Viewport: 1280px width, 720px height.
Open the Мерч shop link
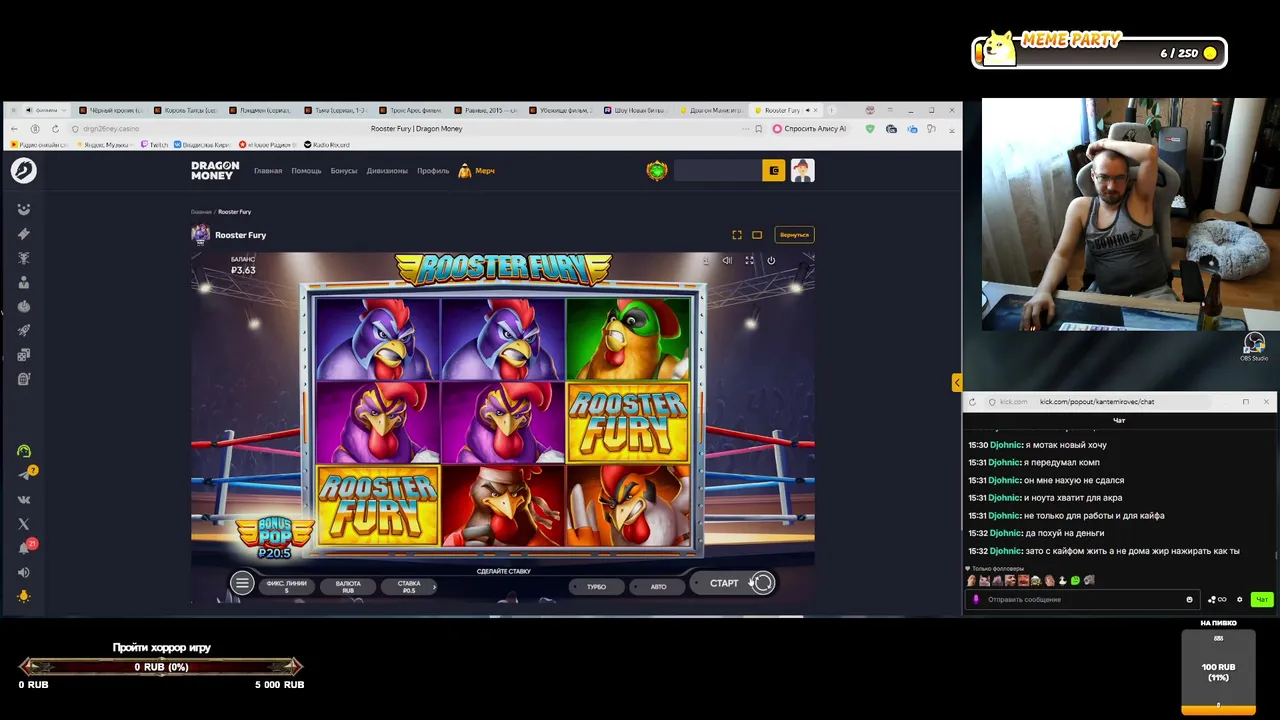[x=477, y=171]
